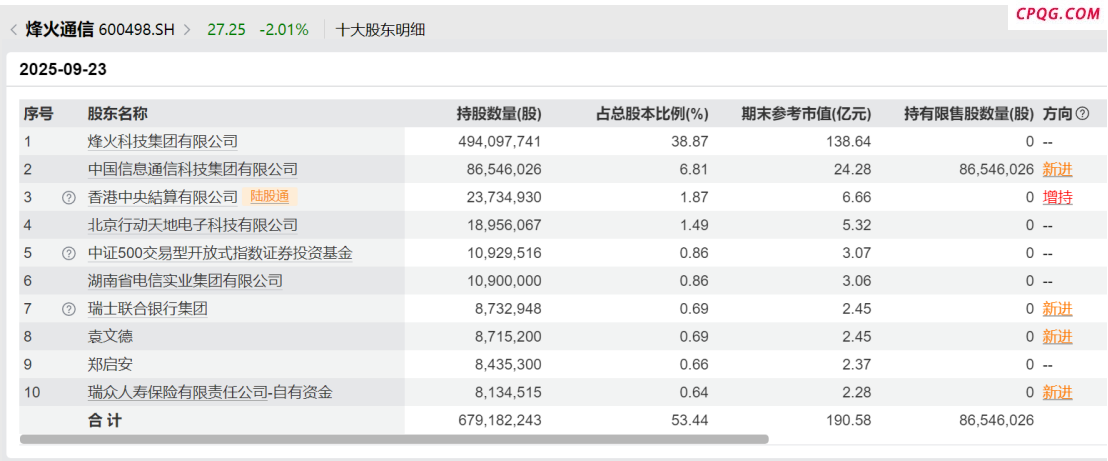Open 增持 link for 香港中央結算有限公司
1108x461 pixels.
1057,198
